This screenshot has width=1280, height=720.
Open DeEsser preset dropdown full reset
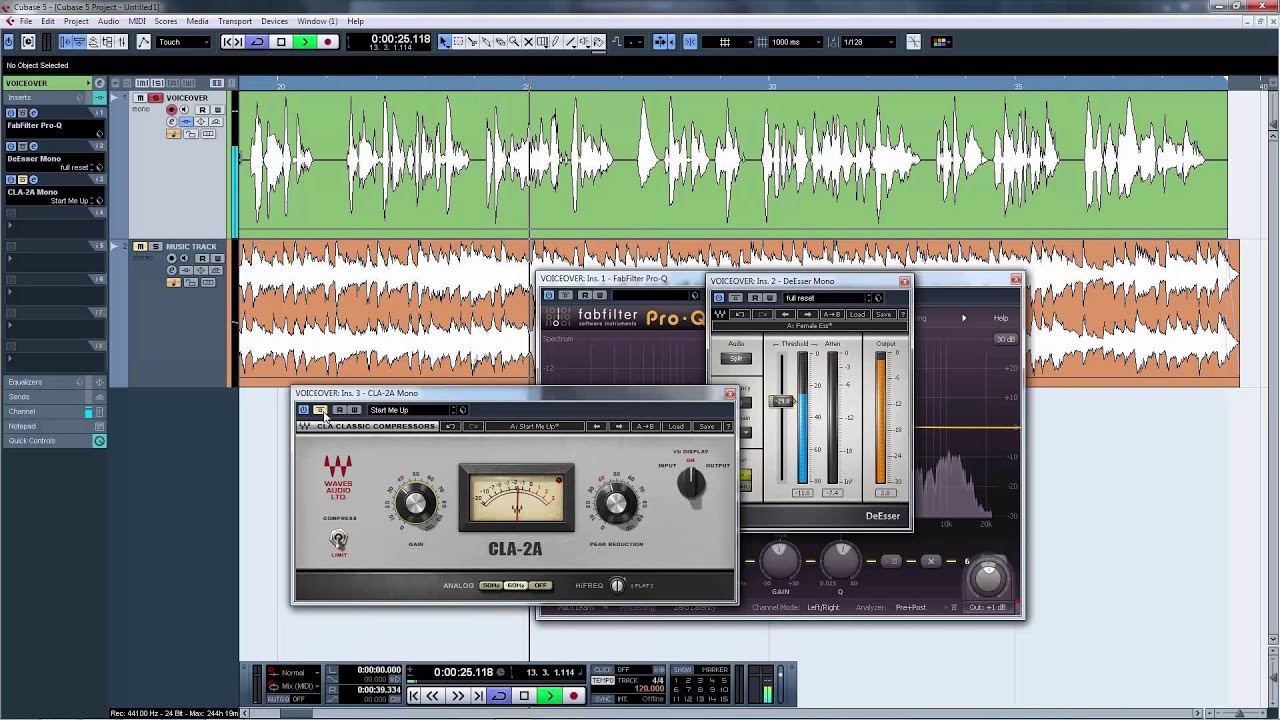(x=827, y=298)
